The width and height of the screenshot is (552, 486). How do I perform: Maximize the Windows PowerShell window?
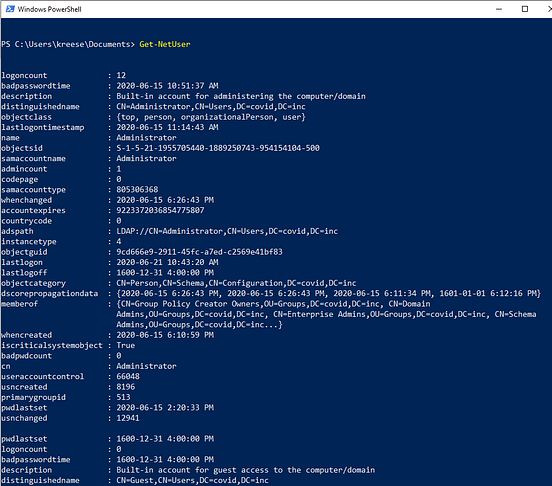(525, 9)
